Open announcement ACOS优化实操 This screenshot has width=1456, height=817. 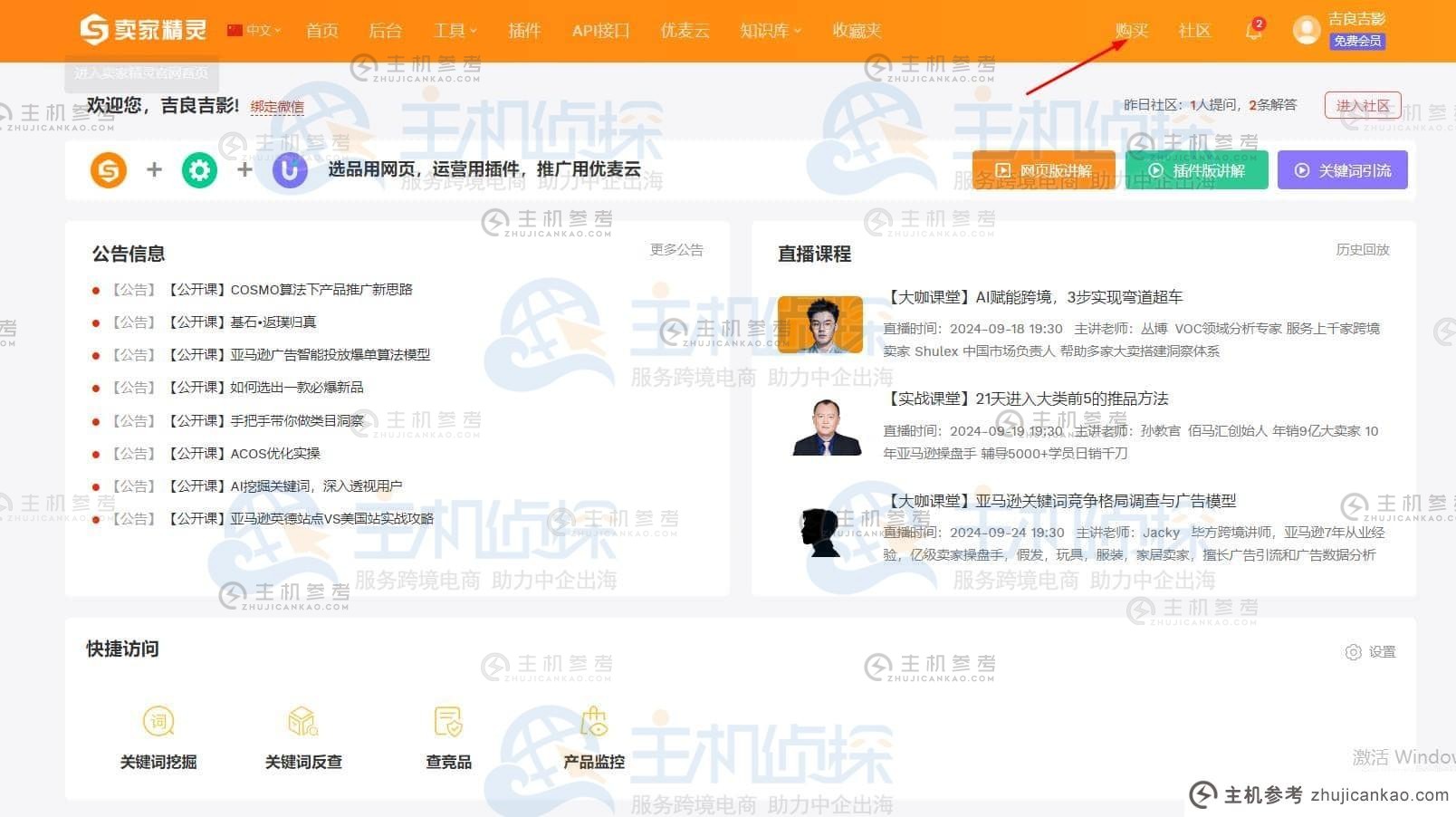point(244,453)
